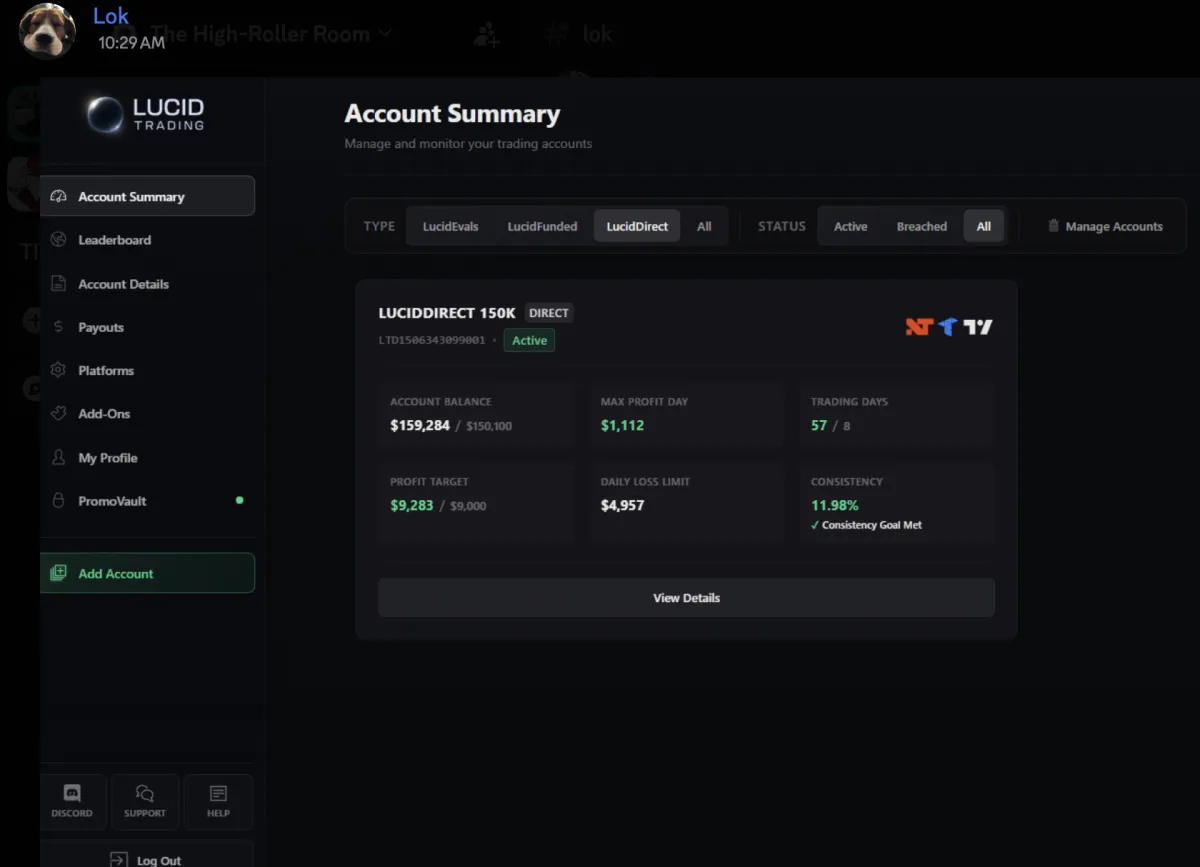The image size is (1200, 867).
Task: Filter type by LucidEvals
Action: point(450,226)
